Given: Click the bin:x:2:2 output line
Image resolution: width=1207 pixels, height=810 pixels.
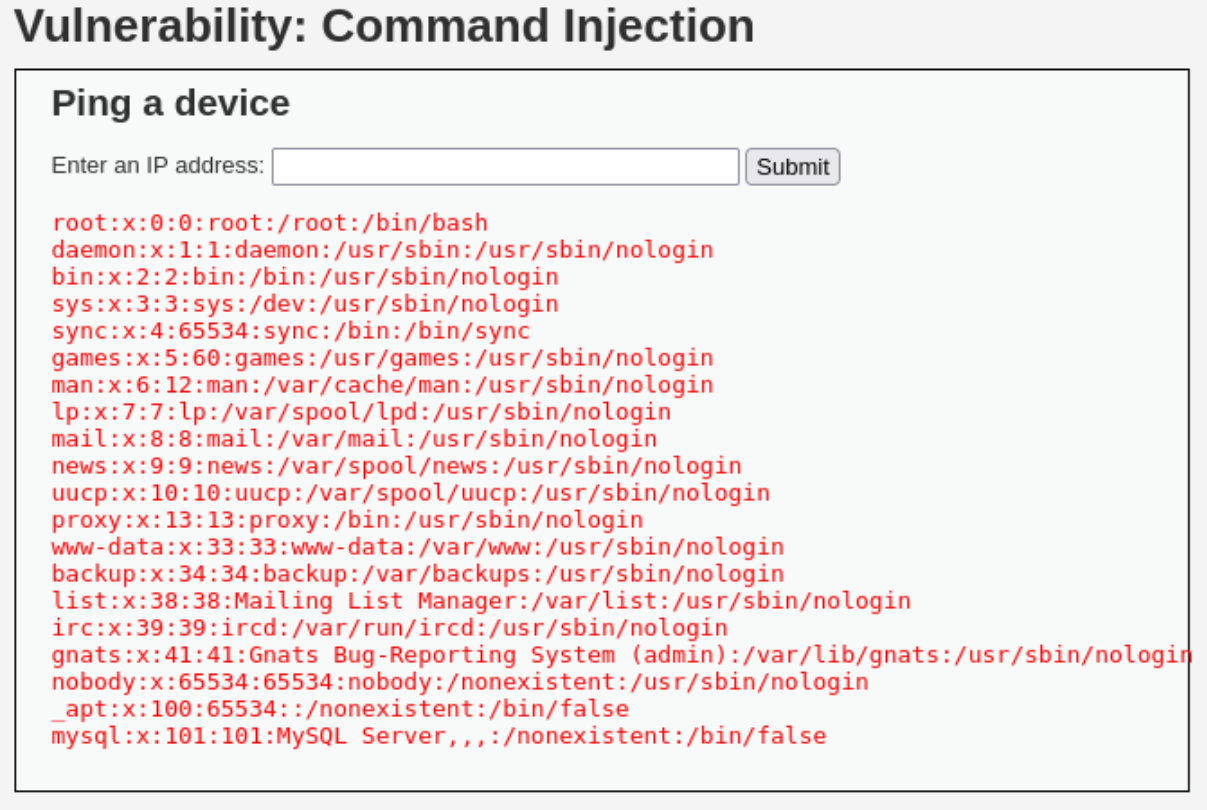Looking at the screenshot, I should click(305, 277).
